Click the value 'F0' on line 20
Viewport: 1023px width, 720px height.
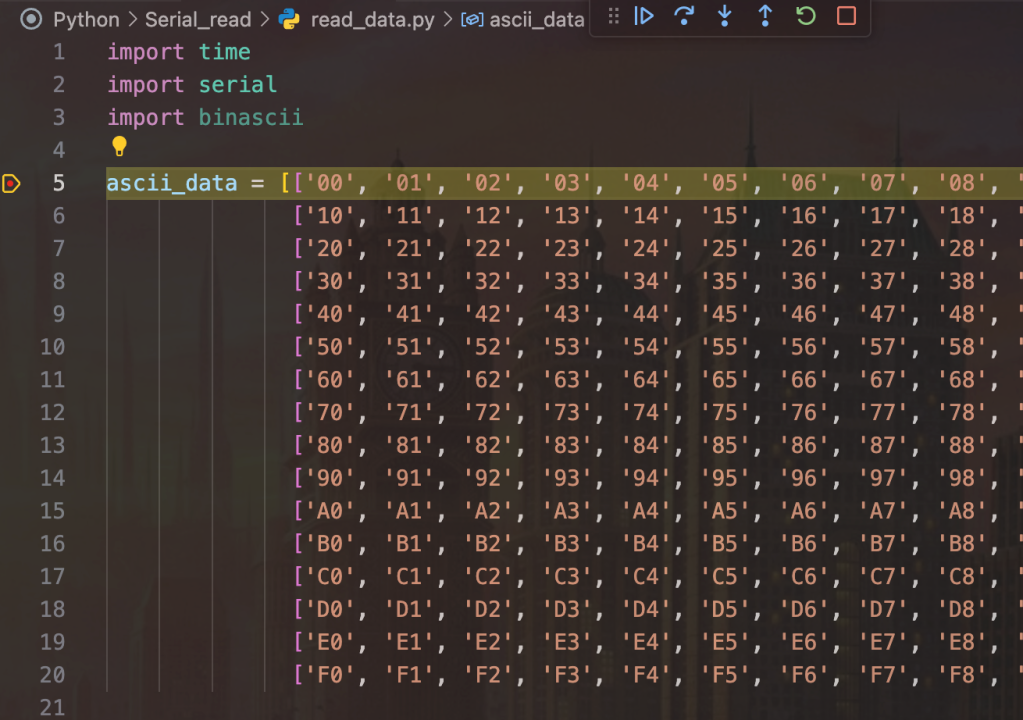(x=329, y=674)
